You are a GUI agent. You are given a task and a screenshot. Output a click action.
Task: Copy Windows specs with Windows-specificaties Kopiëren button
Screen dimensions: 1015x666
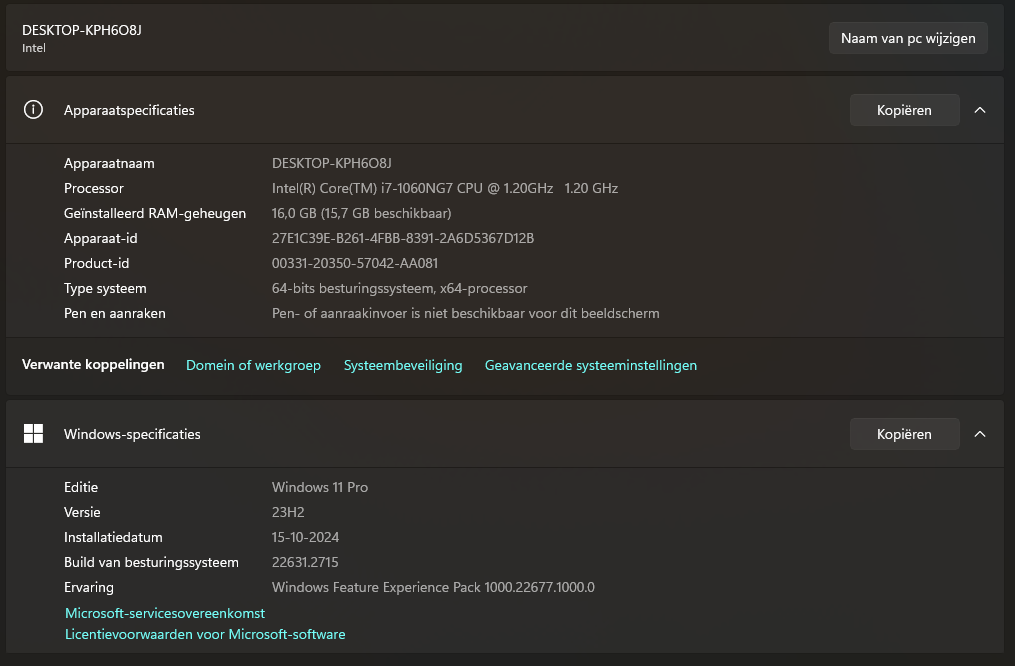tap(904, 434)
